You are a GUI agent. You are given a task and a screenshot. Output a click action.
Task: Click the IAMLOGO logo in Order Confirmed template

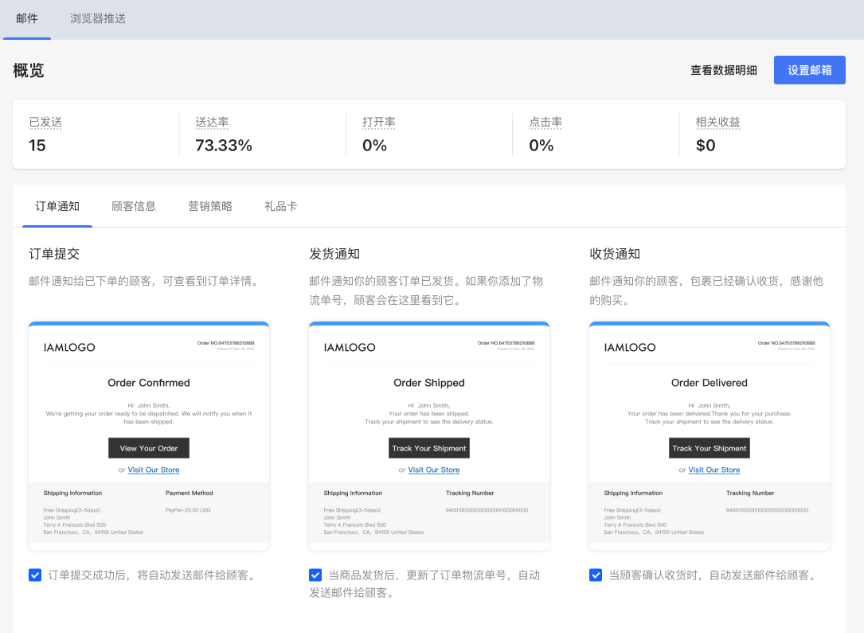[70, 347]
